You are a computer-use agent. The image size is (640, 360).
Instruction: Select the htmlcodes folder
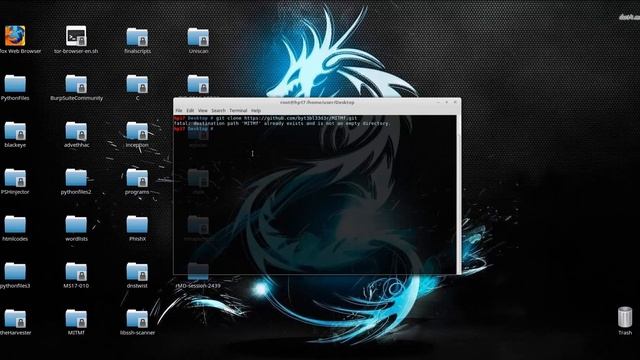tap(15, 224)
